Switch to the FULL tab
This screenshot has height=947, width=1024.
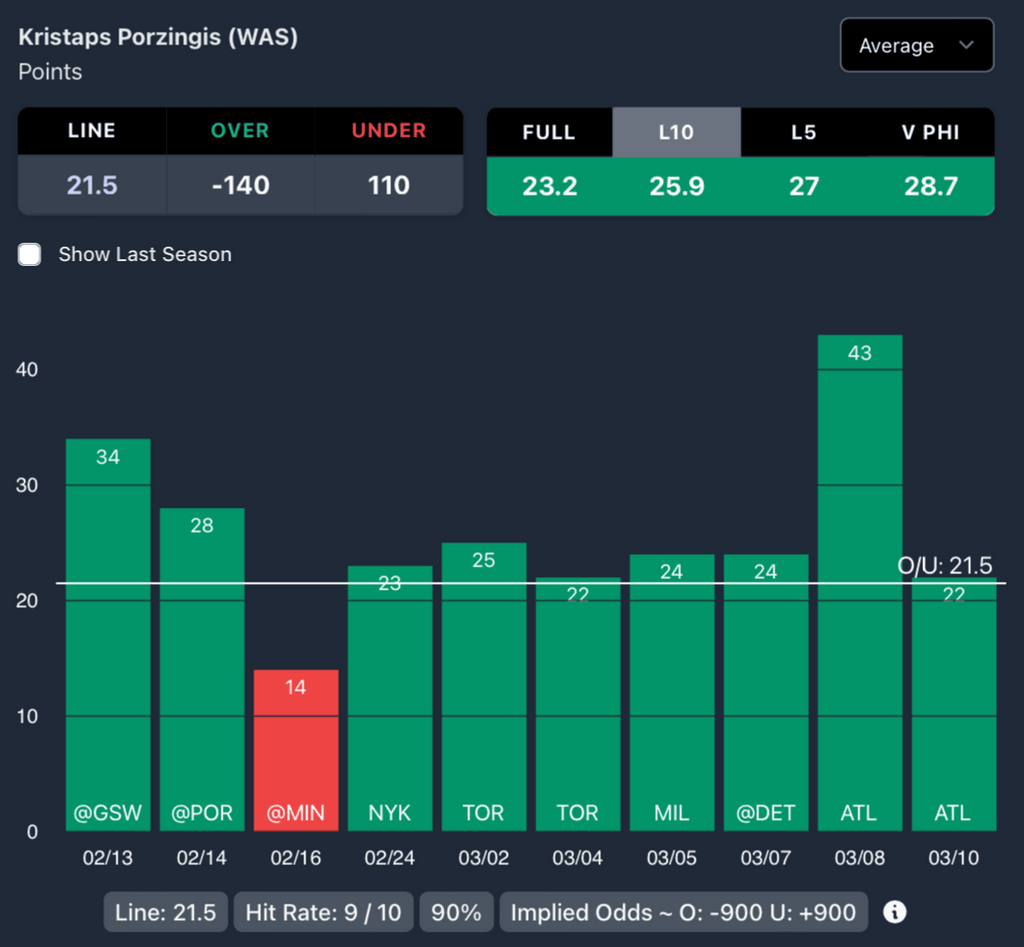(549, 132)
